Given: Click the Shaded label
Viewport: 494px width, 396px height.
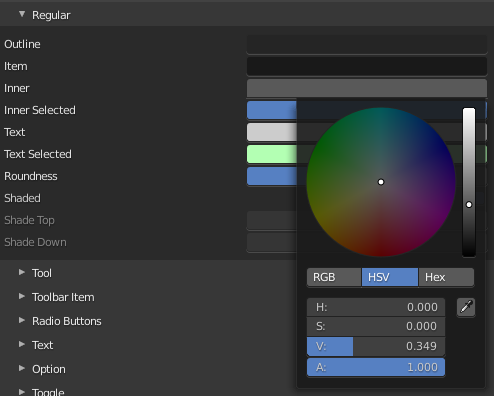Looking at the screenshot, I should 22,198.
